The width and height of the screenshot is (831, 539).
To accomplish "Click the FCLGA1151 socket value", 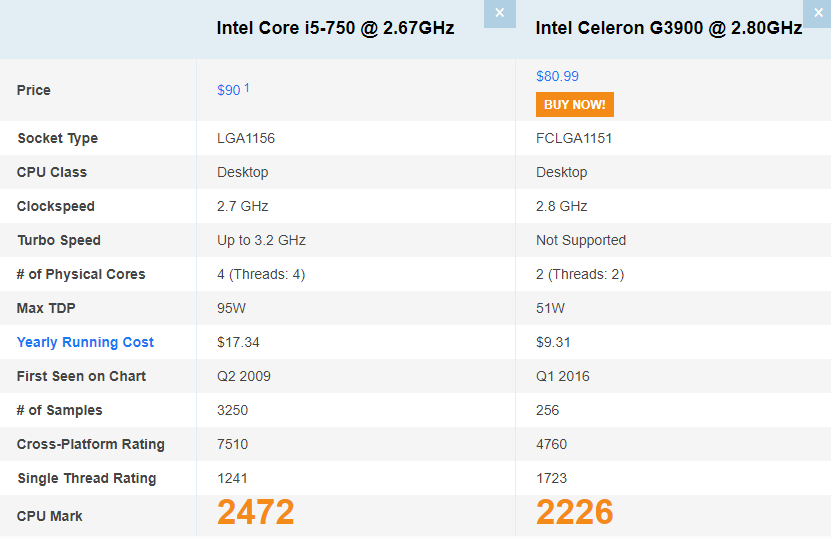I will (x=574, y=138).
